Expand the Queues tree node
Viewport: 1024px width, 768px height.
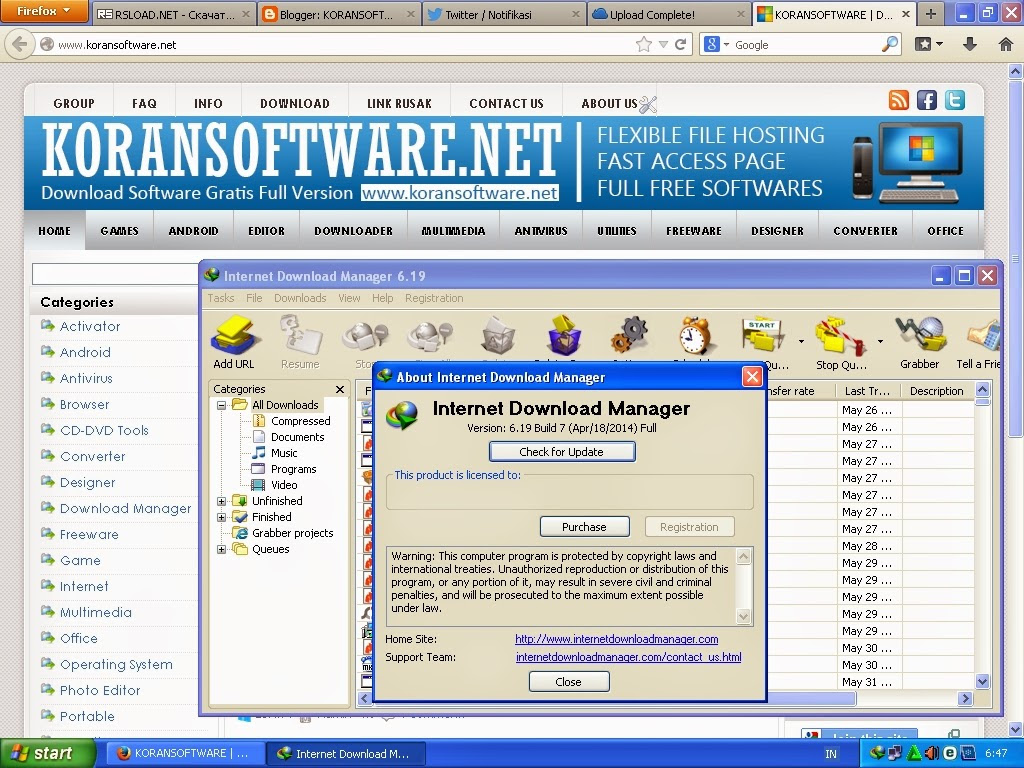(221, 549)
